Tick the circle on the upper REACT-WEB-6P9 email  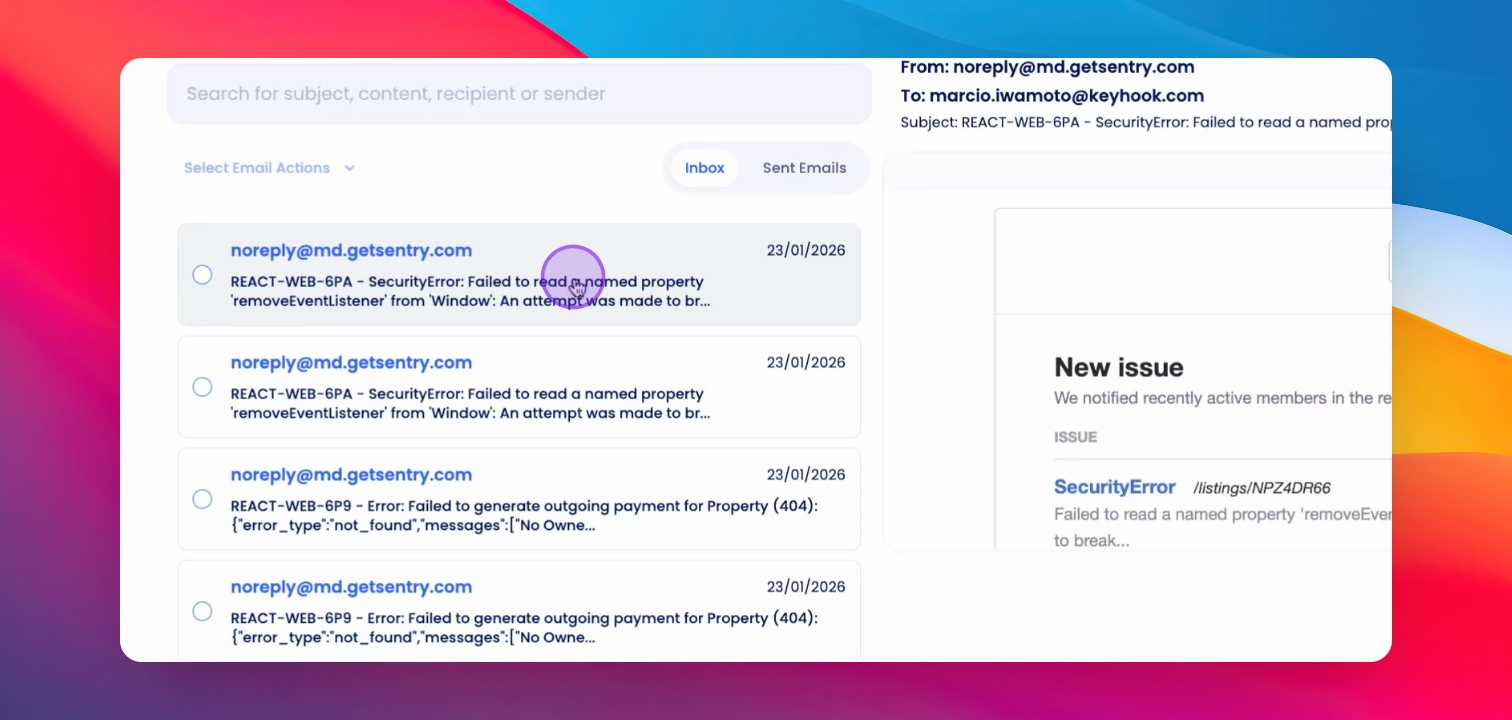point(202,498)
